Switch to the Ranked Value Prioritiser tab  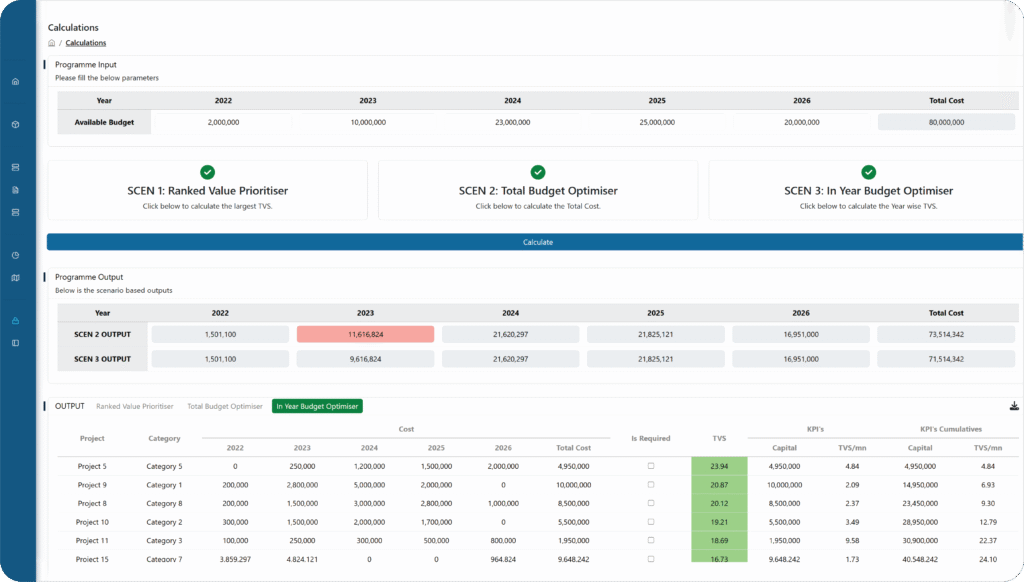(x=135, y=406)
